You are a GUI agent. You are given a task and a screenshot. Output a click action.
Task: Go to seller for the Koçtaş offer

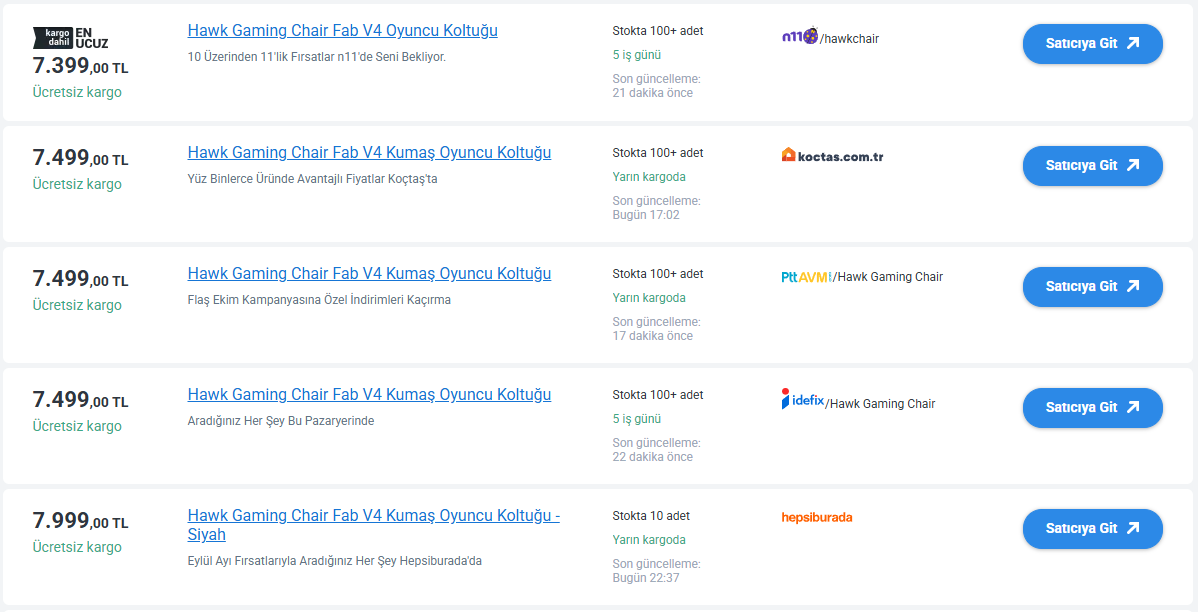(x=1092, y=165)
